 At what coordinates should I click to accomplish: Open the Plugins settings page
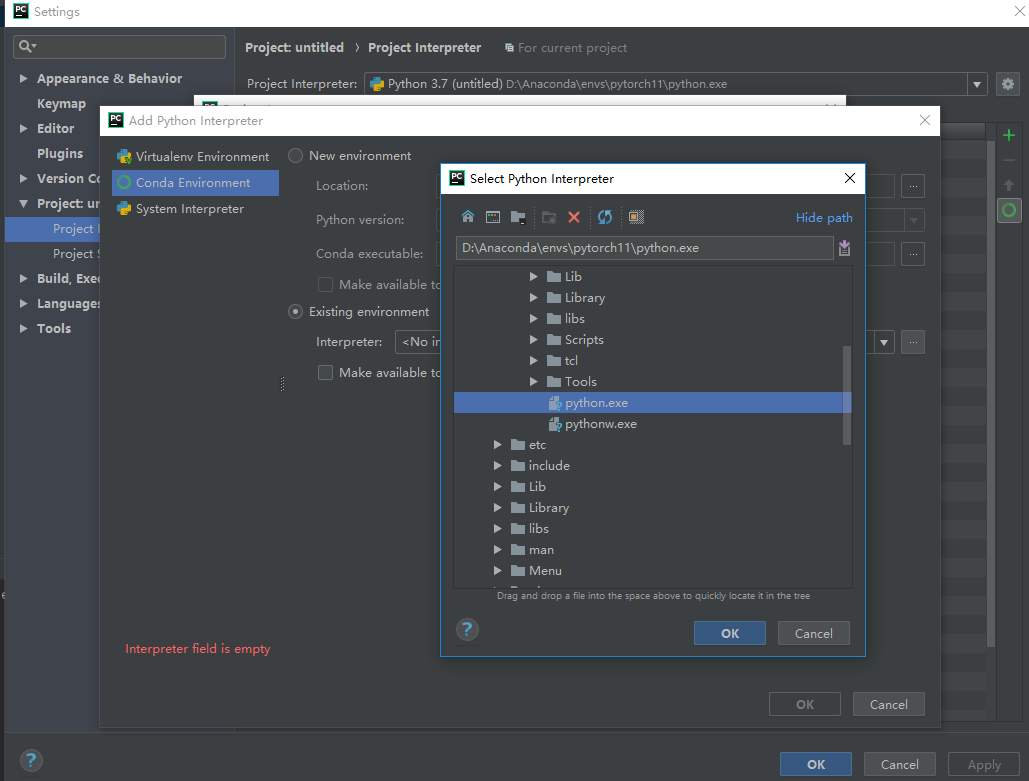(60, 154)
